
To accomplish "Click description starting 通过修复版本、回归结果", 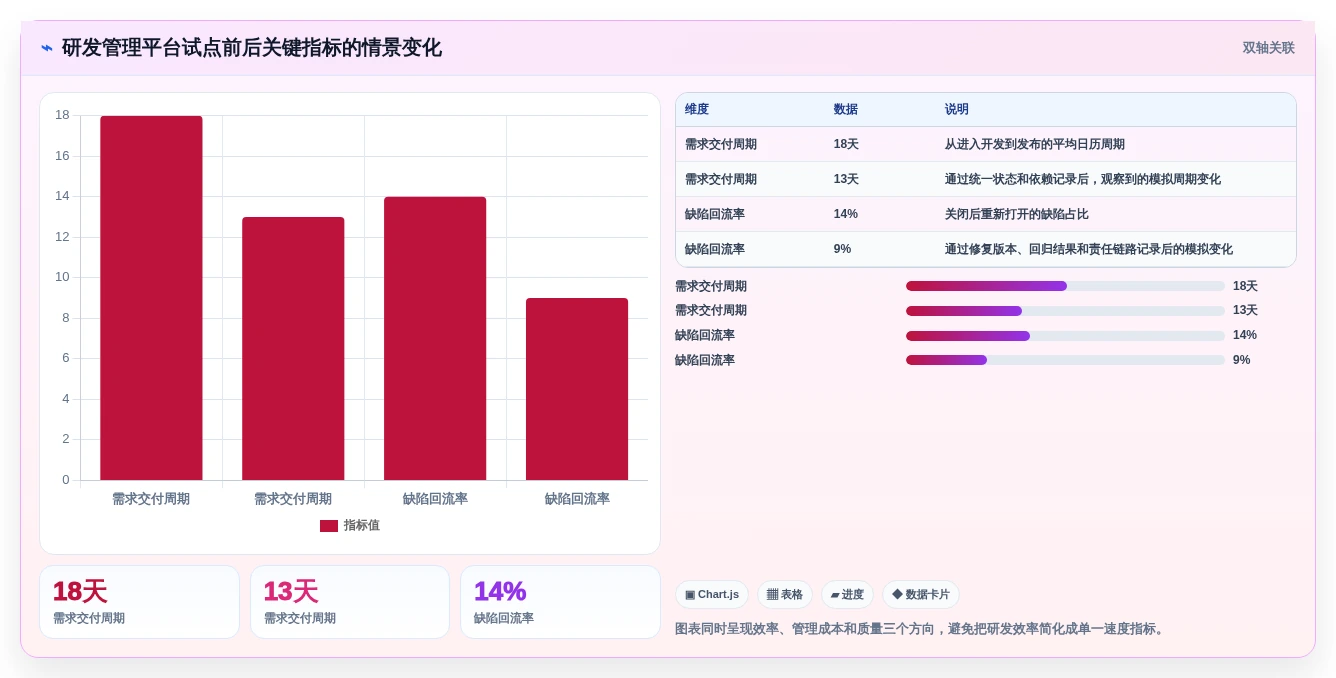I will 1089,249.
